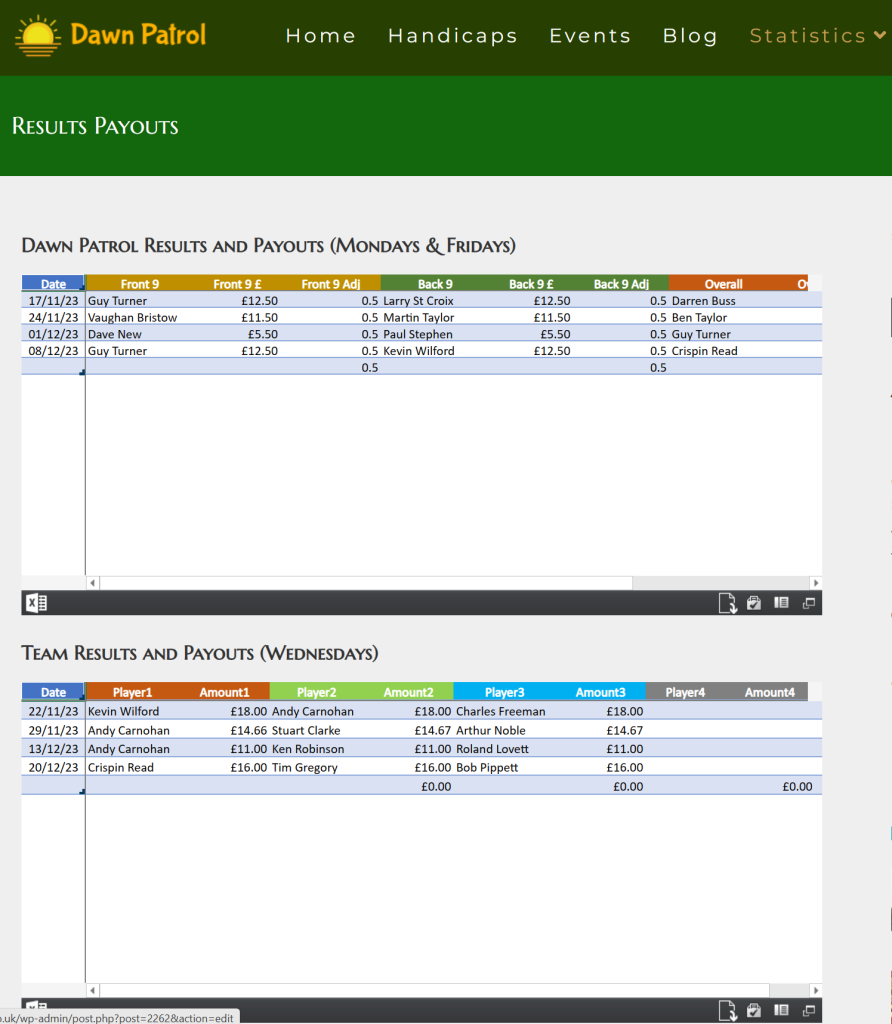Expand the Statistics dropdown menu

[x=817, y=36]
